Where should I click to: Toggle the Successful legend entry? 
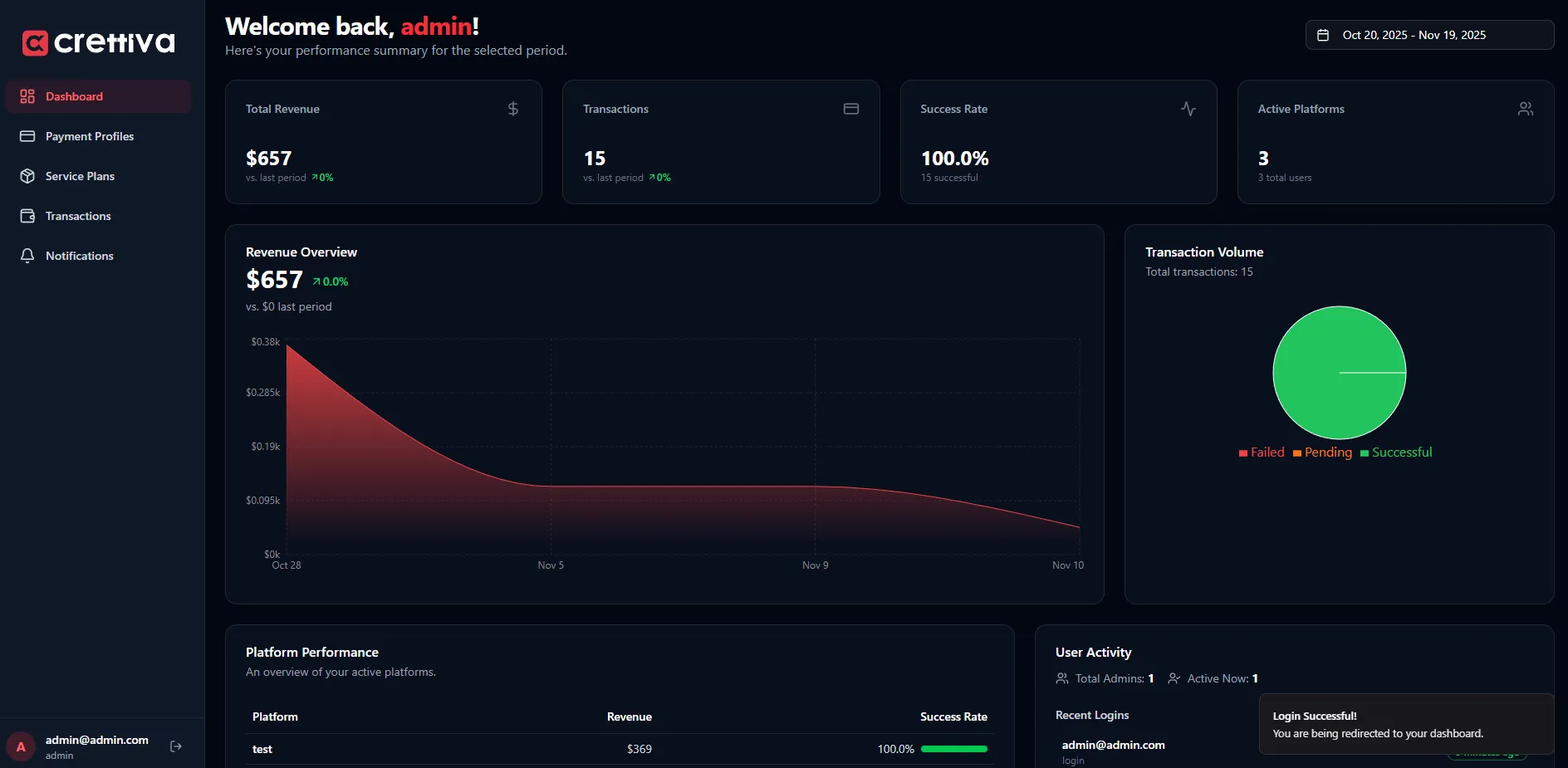(x=1396, y=452)
